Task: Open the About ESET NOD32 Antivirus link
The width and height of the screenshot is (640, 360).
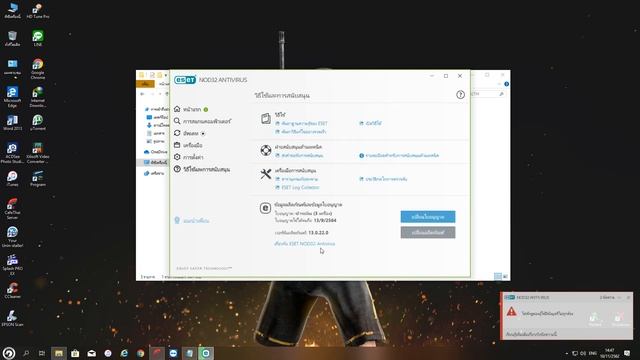Action: [304, 244]
